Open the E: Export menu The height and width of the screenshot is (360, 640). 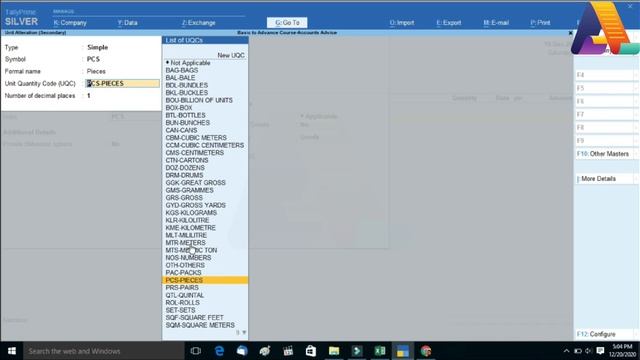pyautogui.click(x=449, y=23)
